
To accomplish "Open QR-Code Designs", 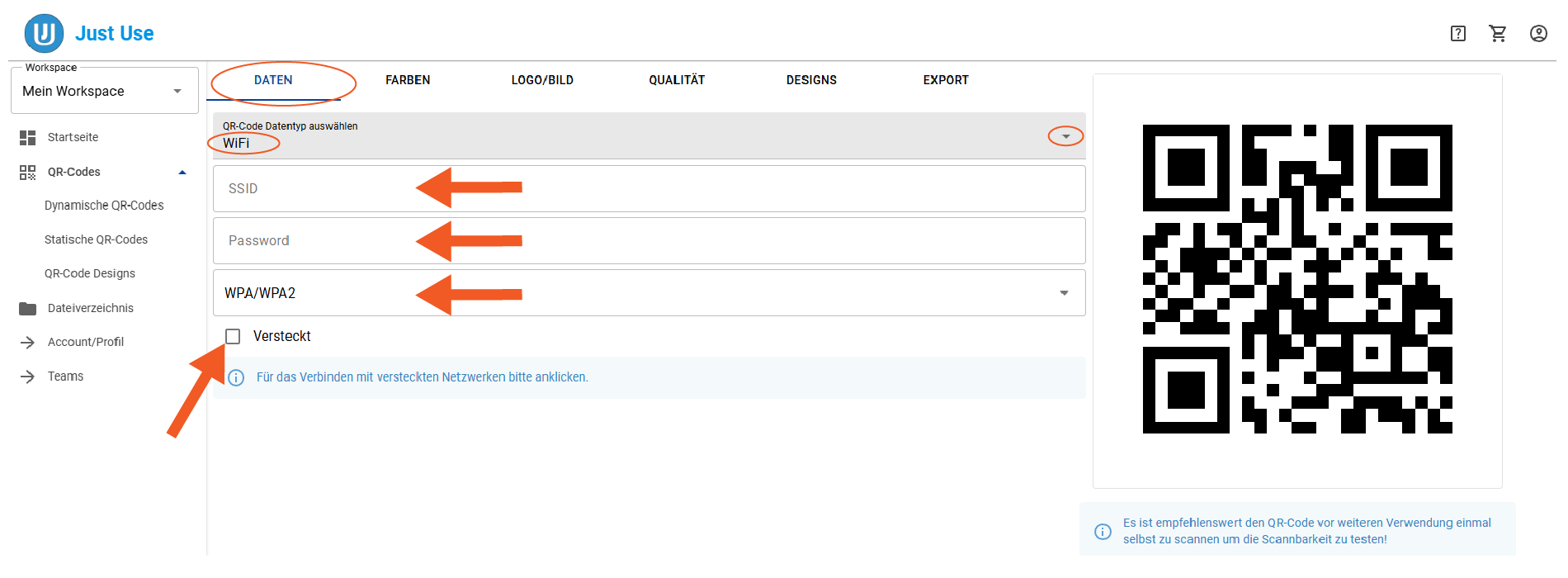I will [x=90, y=273].
